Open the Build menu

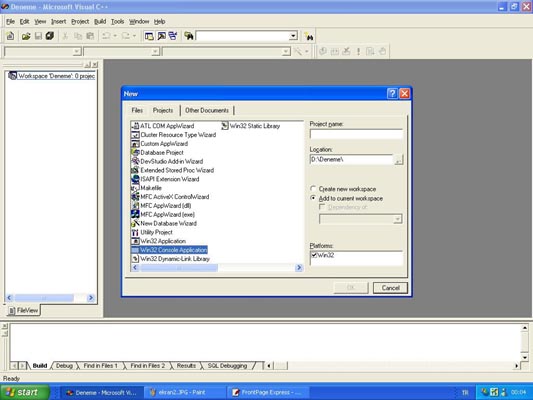point(100,21)
